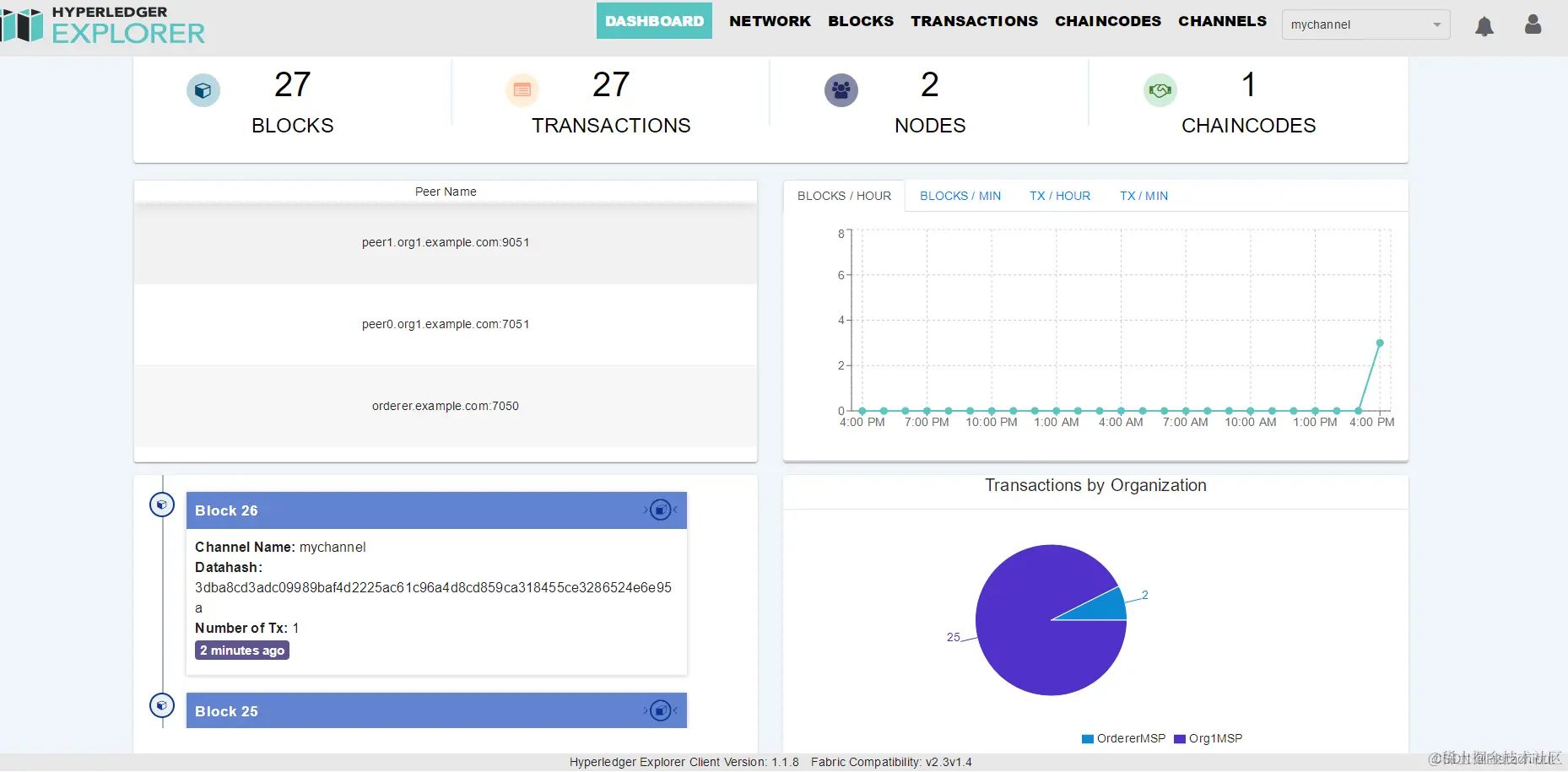
Task: Expand details of Block 25
Action: (661, 710)
